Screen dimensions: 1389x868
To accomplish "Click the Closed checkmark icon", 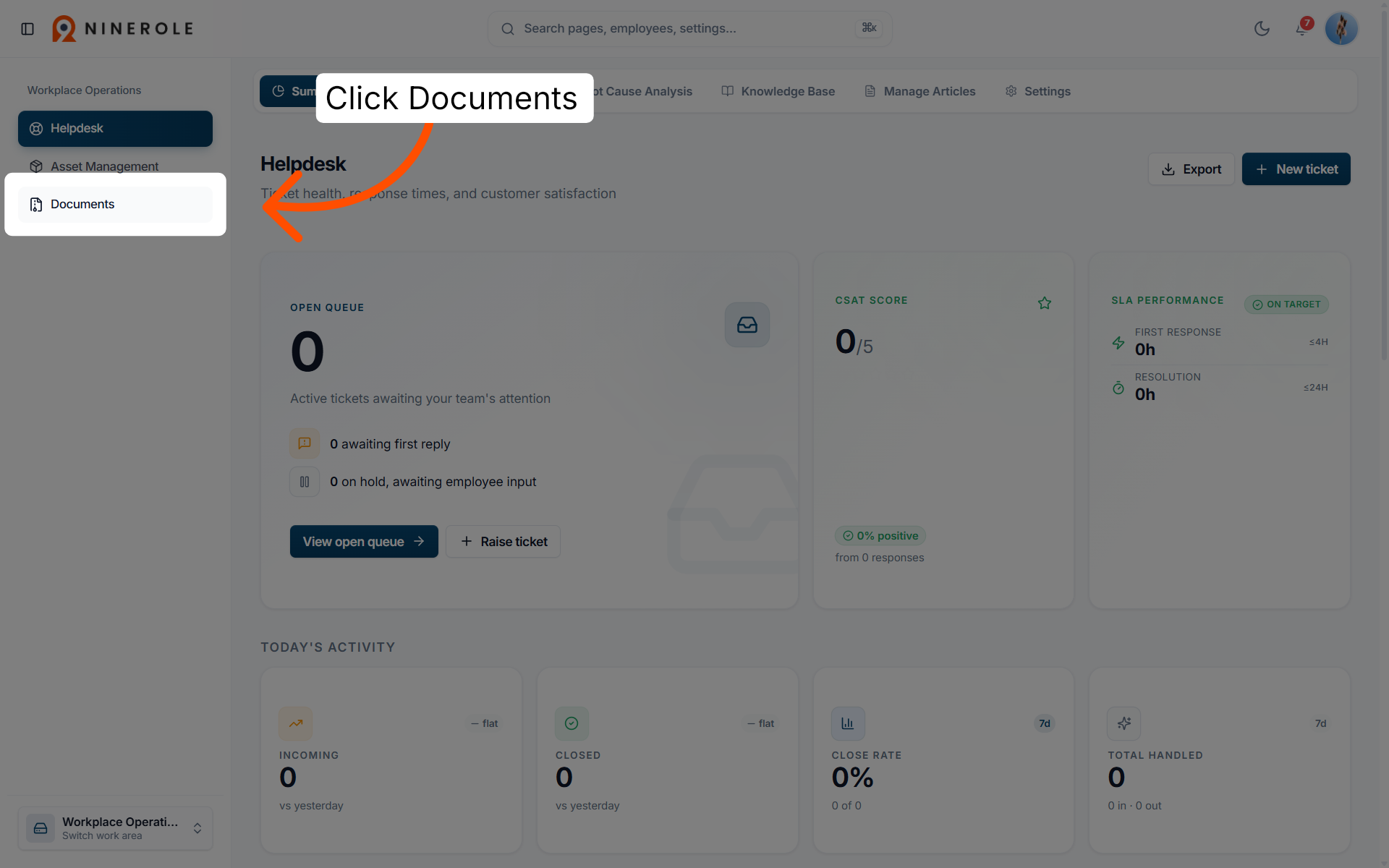I will click(x=572, y=723).
